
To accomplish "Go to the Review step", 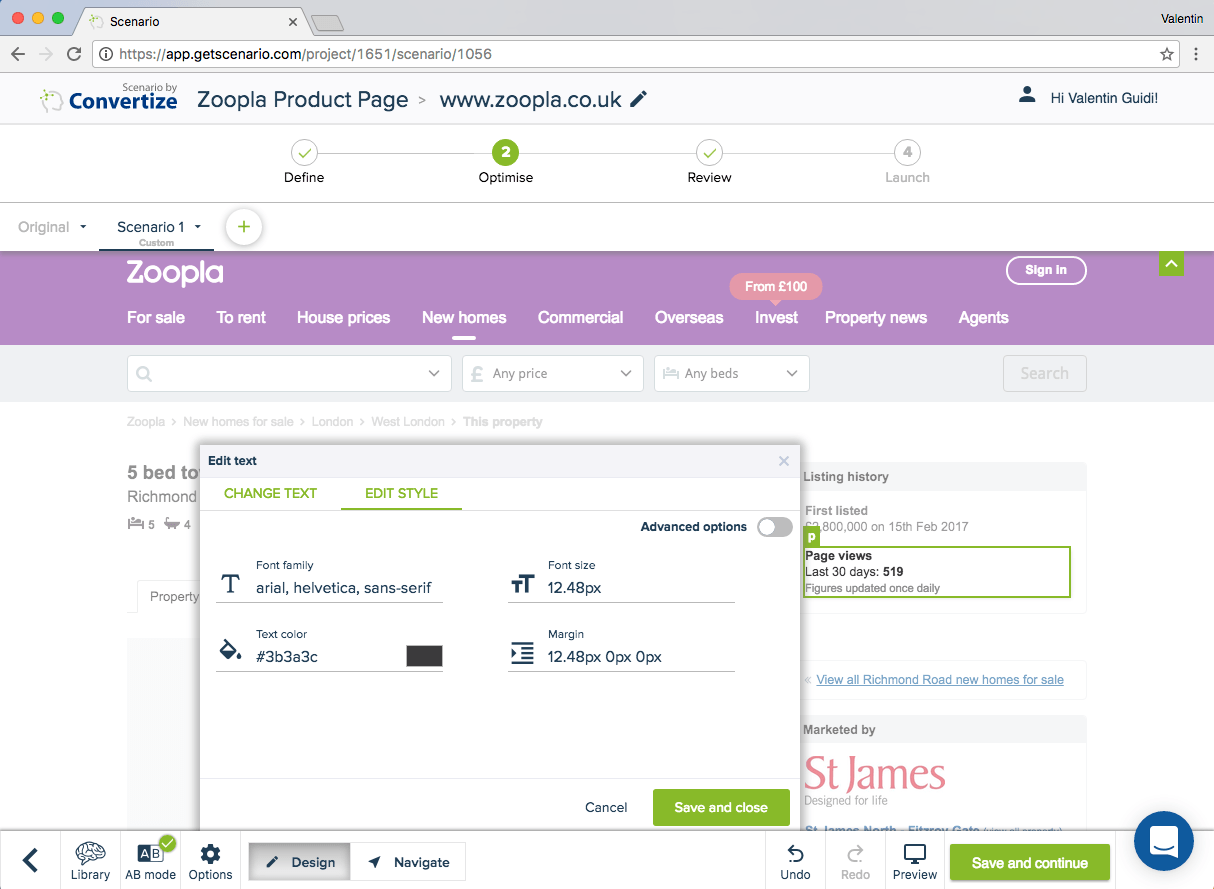I will pos(709,162).
